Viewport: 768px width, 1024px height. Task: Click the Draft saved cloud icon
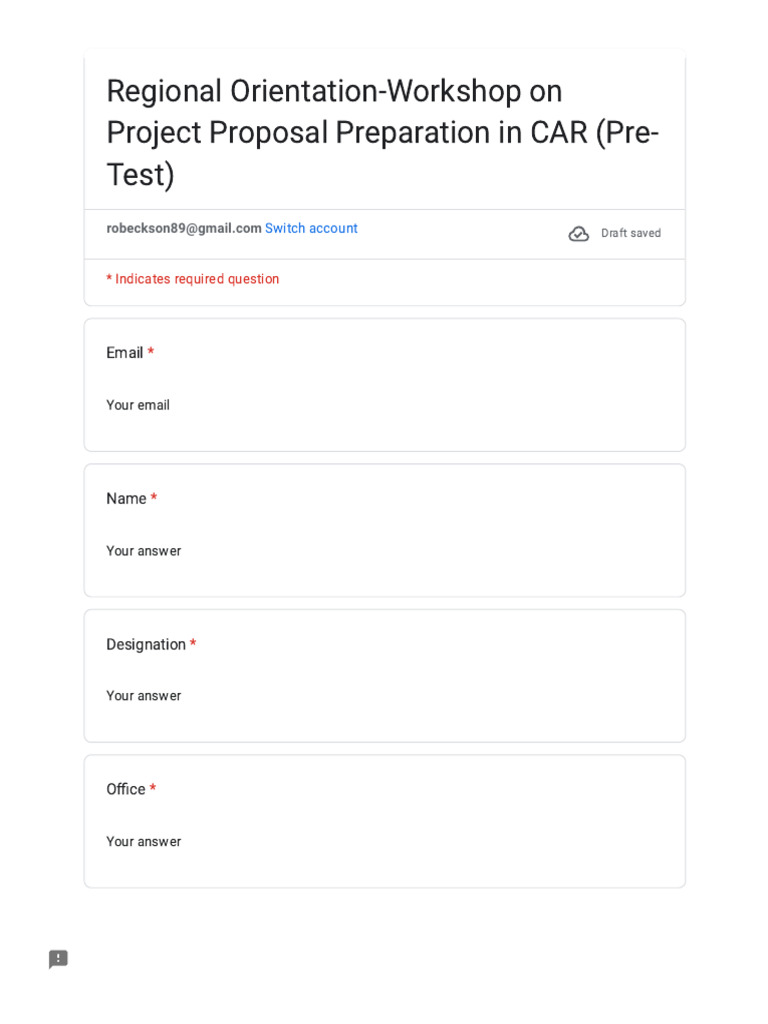[x=579, y=234]
